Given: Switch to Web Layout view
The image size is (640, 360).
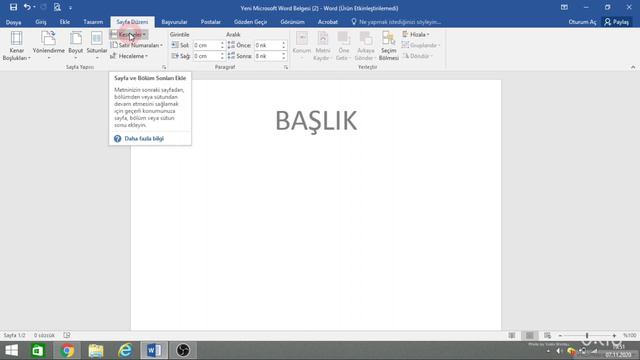Looking at the screenshot, I should pyautogui.click(x=547, y=336).
